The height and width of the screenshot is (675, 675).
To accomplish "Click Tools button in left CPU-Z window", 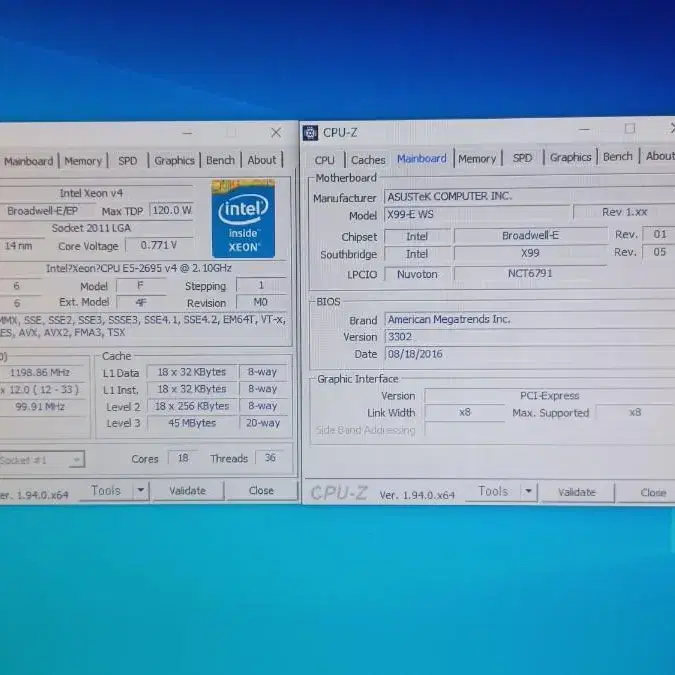I will (x=106, y=491).
